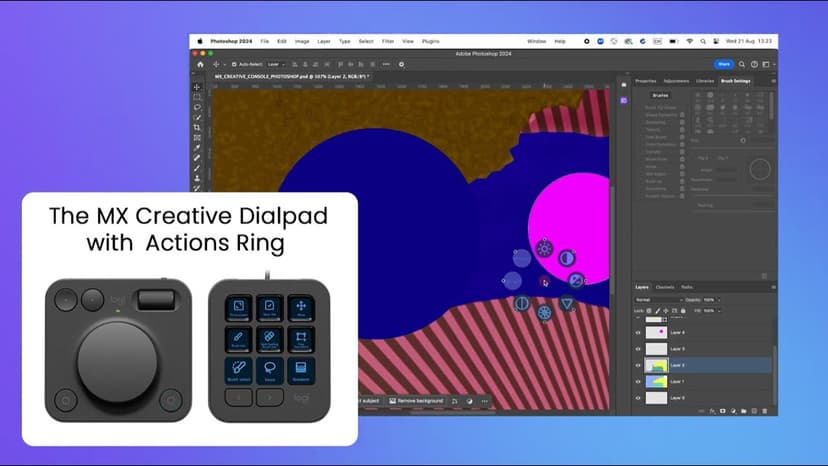Click the Remove background button
The width and height of the screenshot is (828, 466).
click(x=416, y=401)
